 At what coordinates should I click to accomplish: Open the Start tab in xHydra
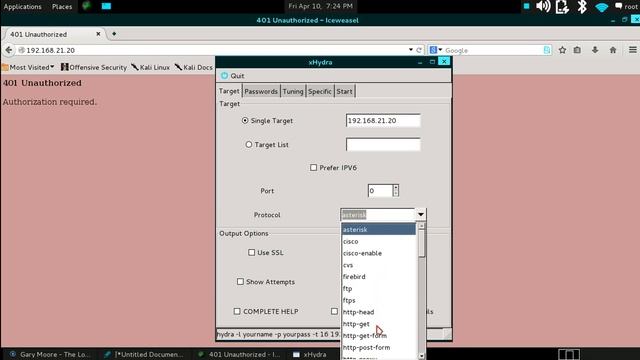point(344,91)
